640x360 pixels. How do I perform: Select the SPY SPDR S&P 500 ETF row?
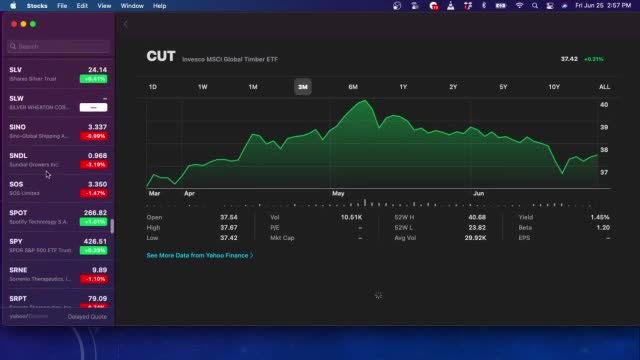[x=58, y=246]
